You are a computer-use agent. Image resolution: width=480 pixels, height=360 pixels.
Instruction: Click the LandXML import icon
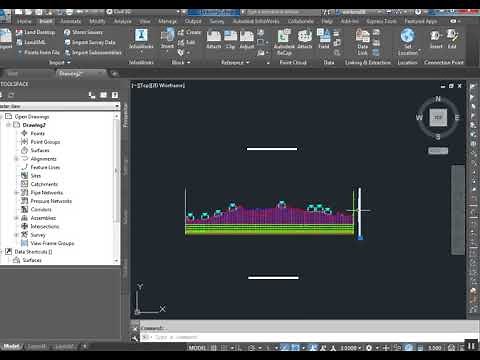19,42
